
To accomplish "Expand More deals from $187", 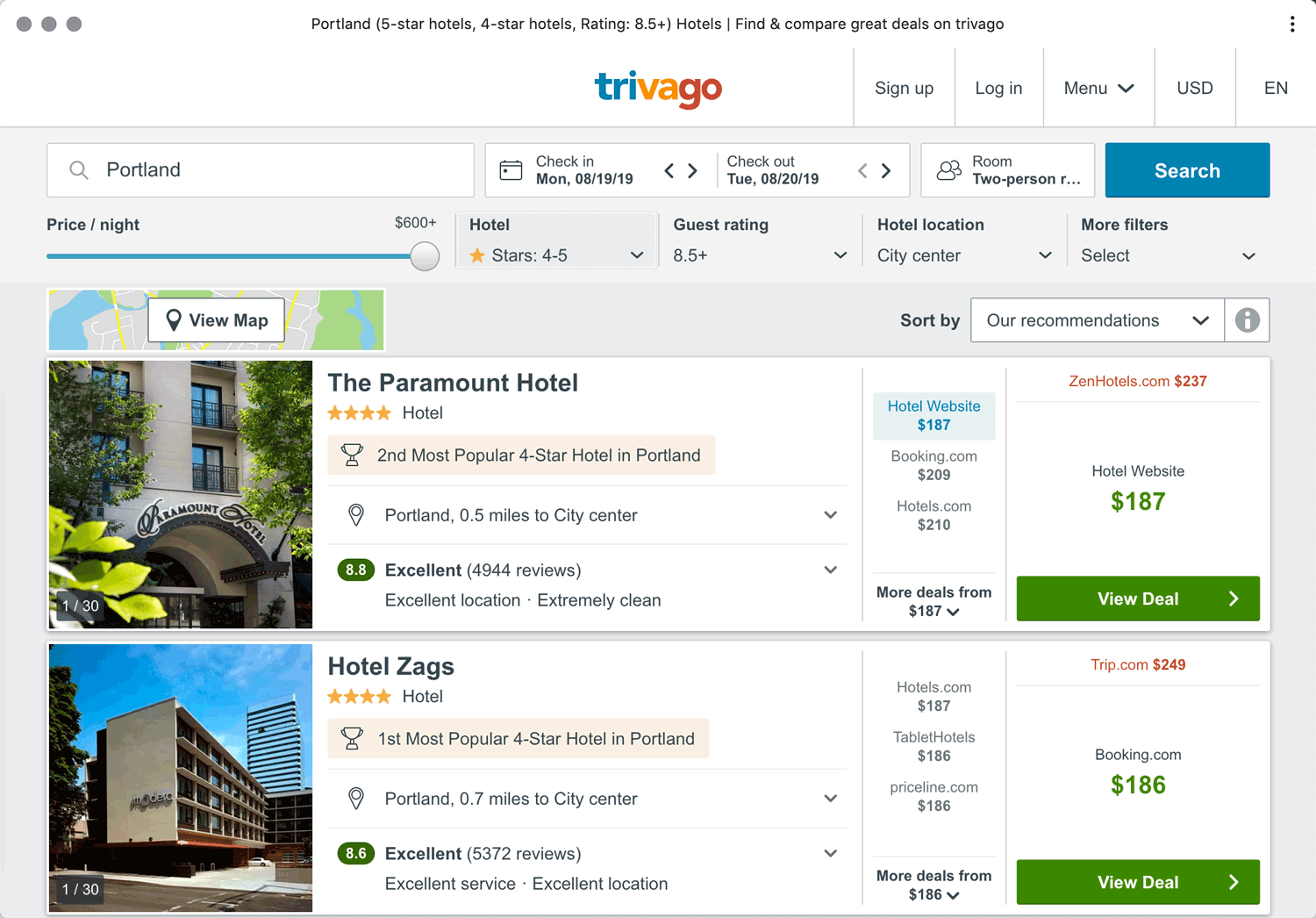I will click(933, 601).
